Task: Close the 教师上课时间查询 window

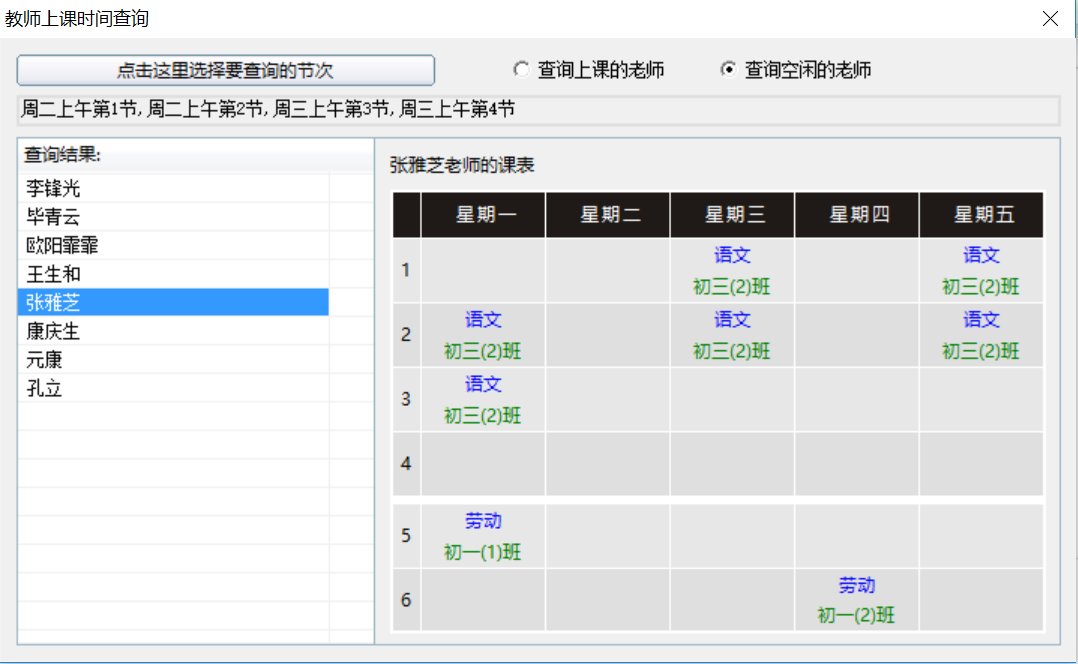Action: (x=1050, y=19)
